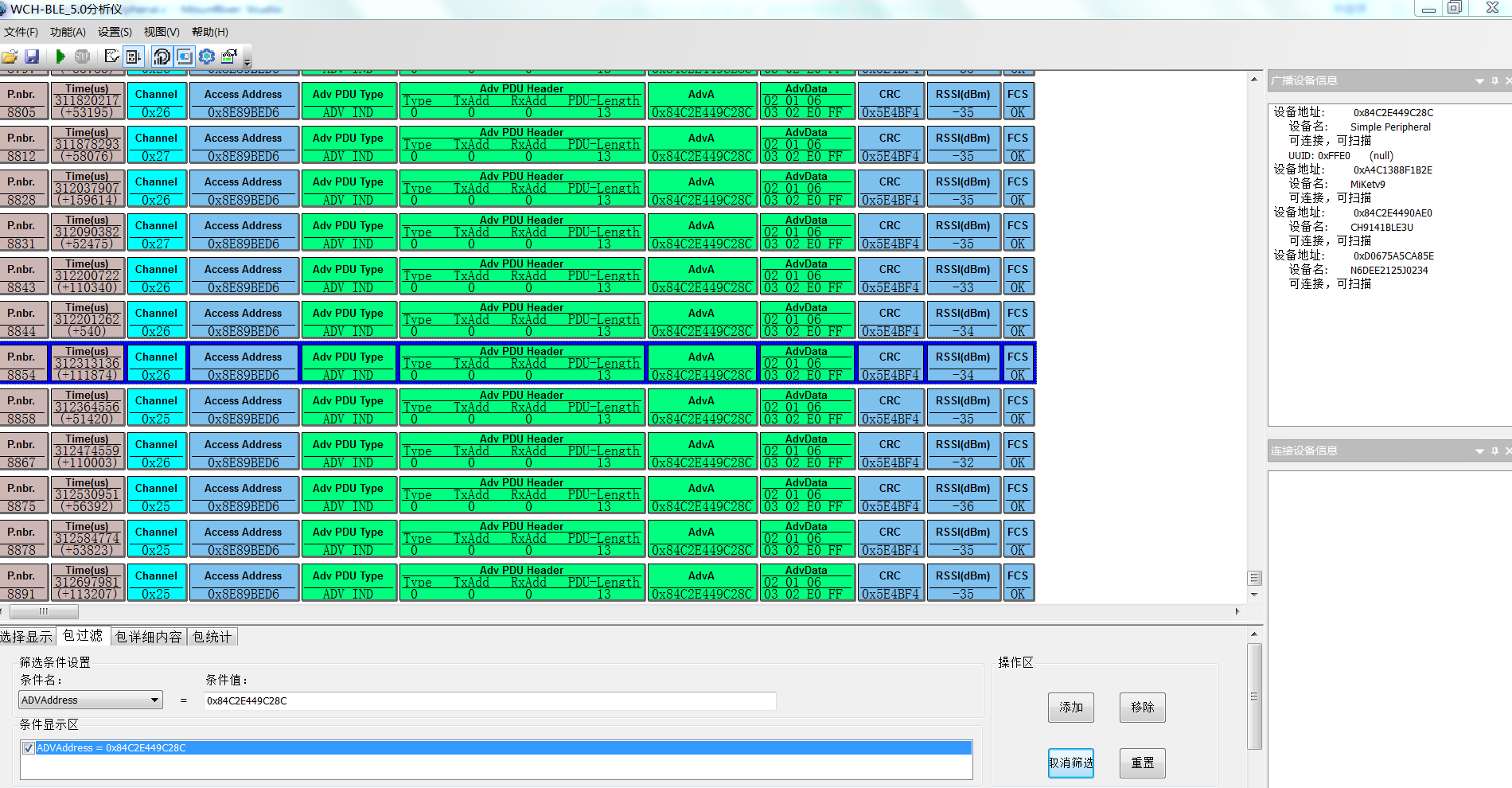Screen dimensions: 1512x788
Task: Open 连接设备信息 panel dropdown arrow
Action: [1479, 451]
